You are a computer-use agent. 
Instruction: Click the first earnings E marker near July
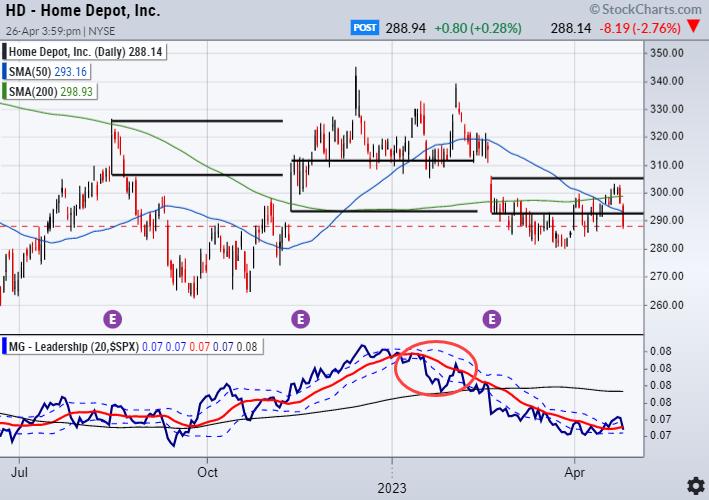[113, 319]
